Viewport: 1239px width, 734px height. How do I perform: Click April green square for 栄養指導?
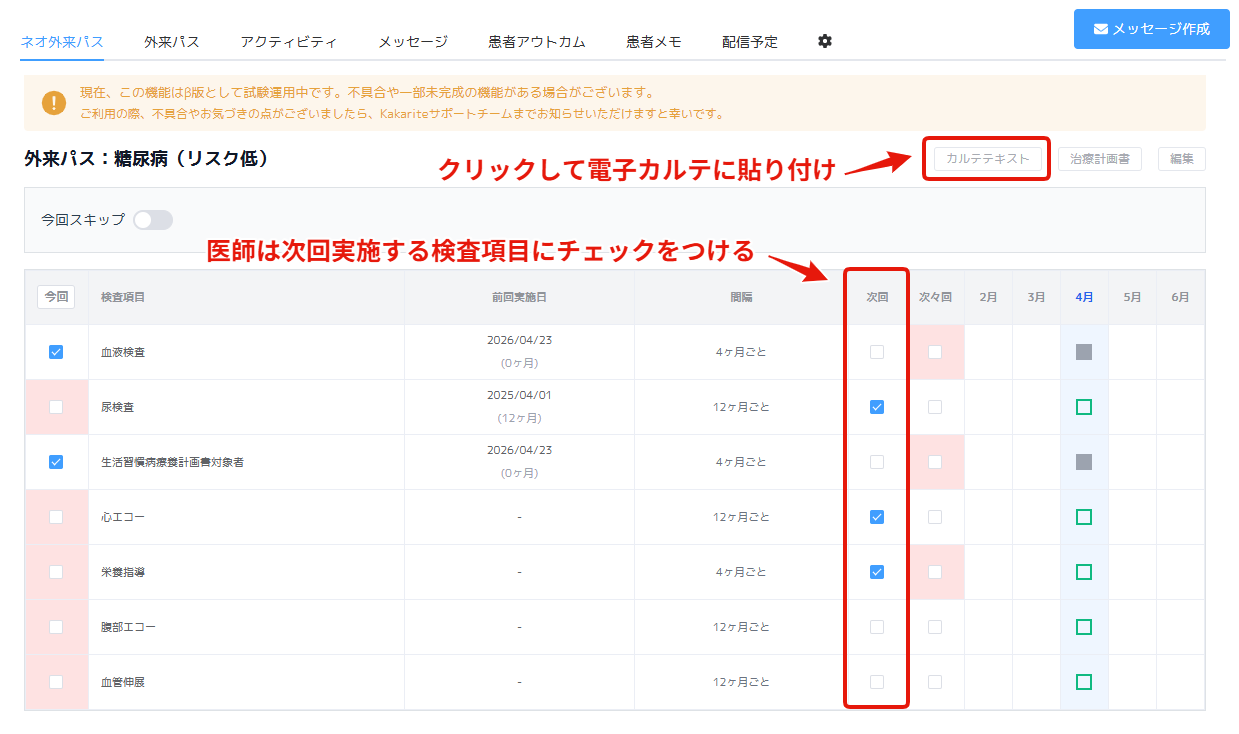pyautogui.click(x=1084, y=572)
